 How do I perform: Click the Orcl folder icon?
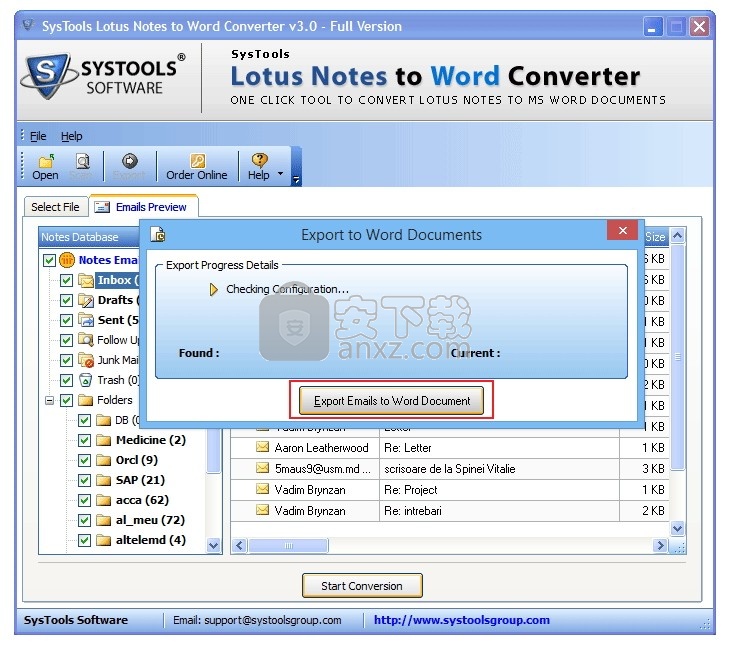click(x=103, y=460)
